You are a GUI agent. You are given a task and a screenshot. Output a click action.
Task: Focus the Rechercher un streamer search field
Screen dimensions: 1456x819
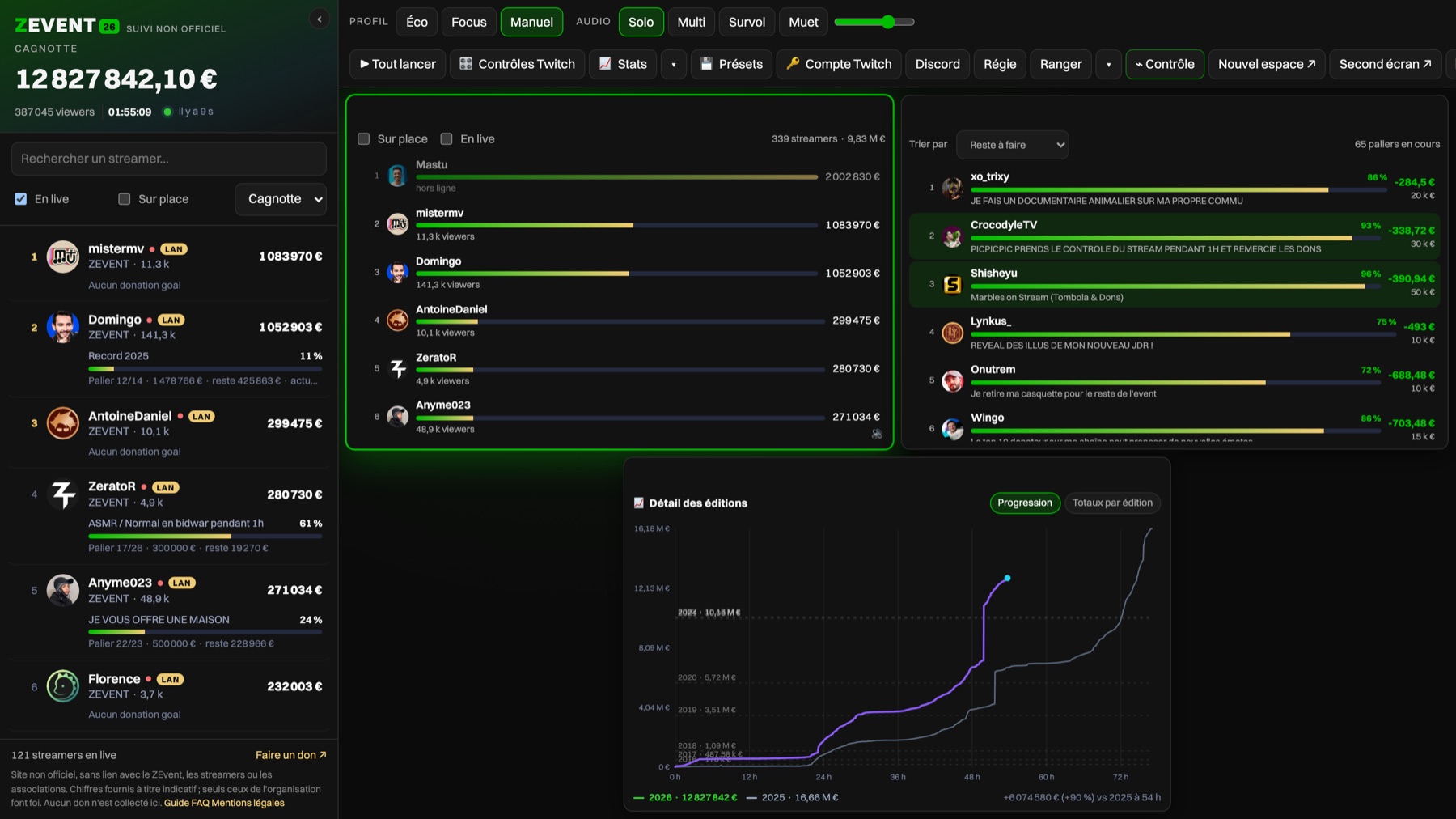169,159
